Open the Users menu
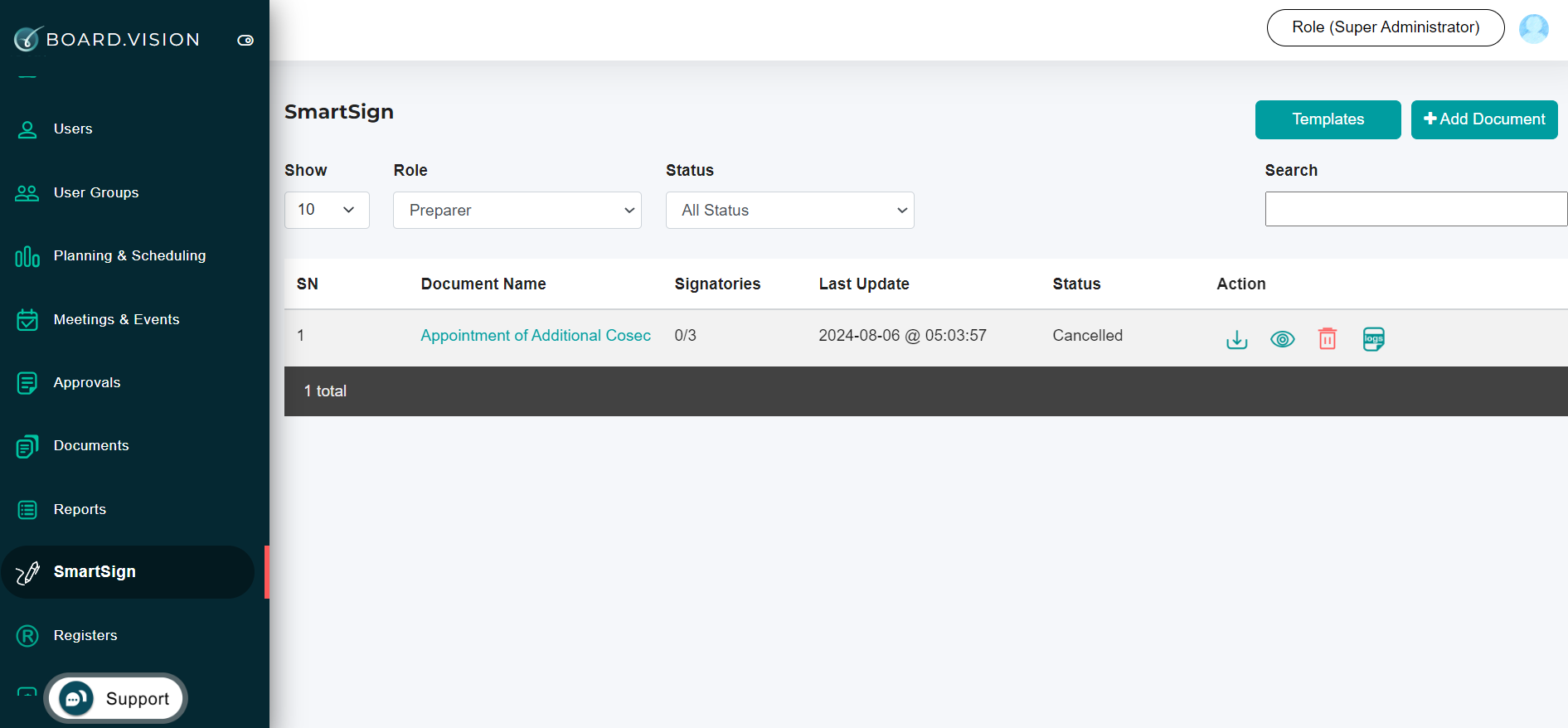This screenshot has width=1568, height=728. click(73, 129)
